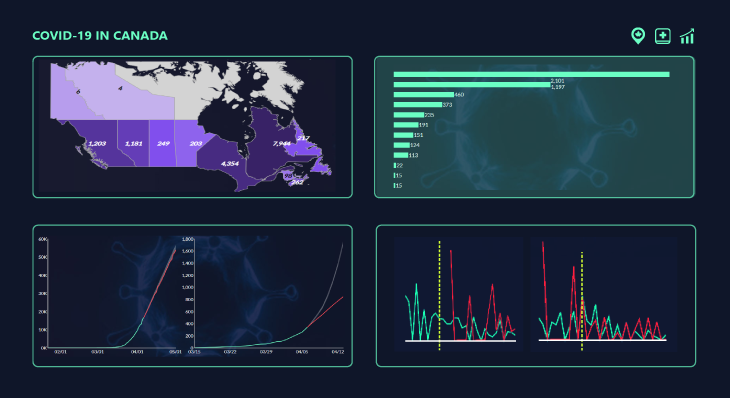The image size is (730, 398).
Task: Click the 02/01 date axis label
Action: click(x=60, y=352)
